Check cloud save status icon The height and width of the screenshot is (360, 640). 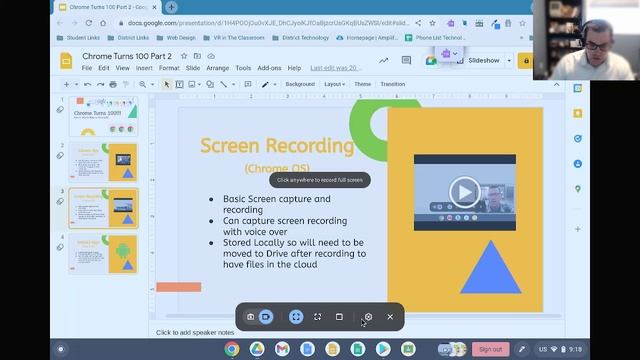pyautogui.click(x=211, y=56)
